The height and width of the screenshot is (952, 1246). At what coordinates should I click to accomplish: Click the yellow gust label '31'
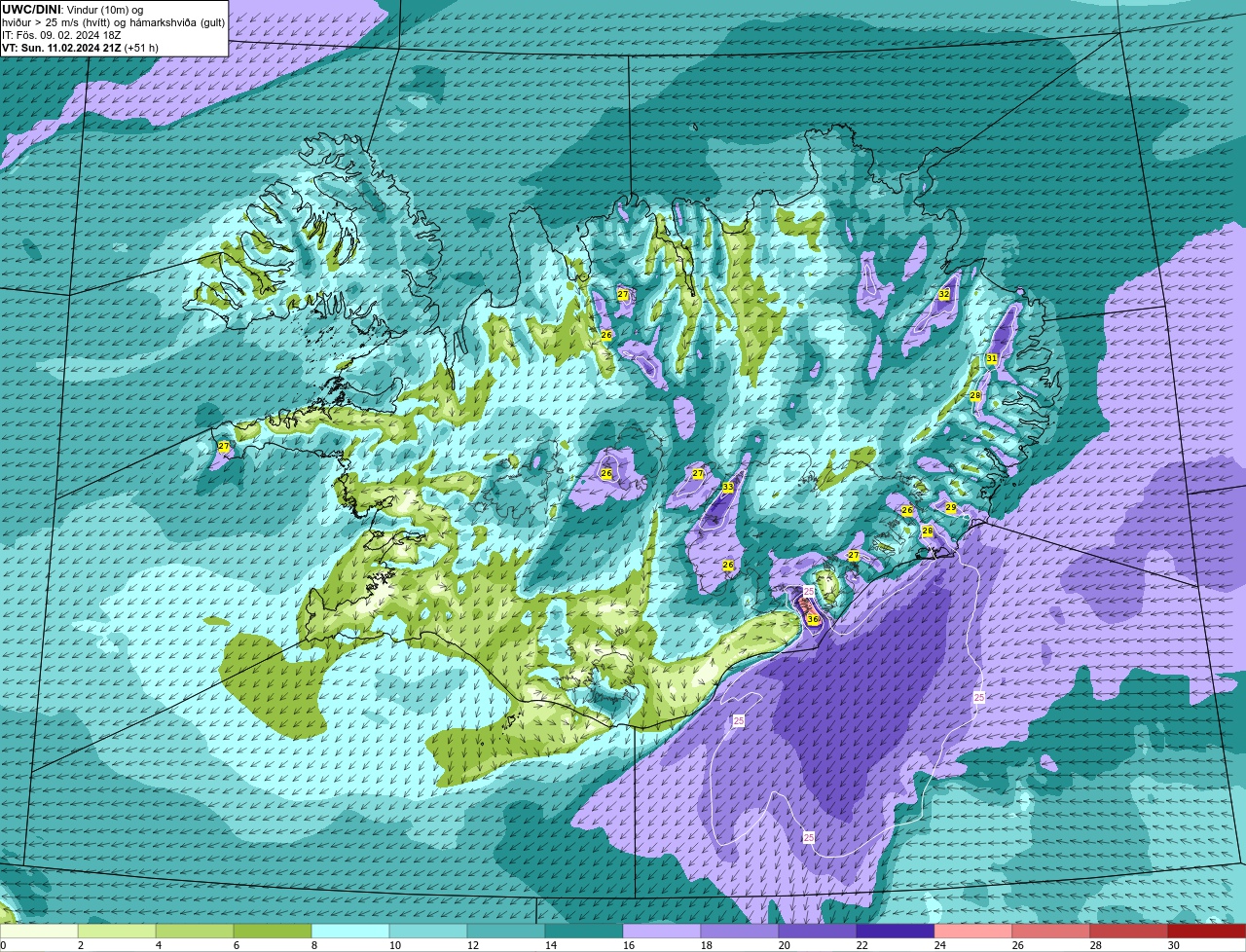tap(992, 359)
